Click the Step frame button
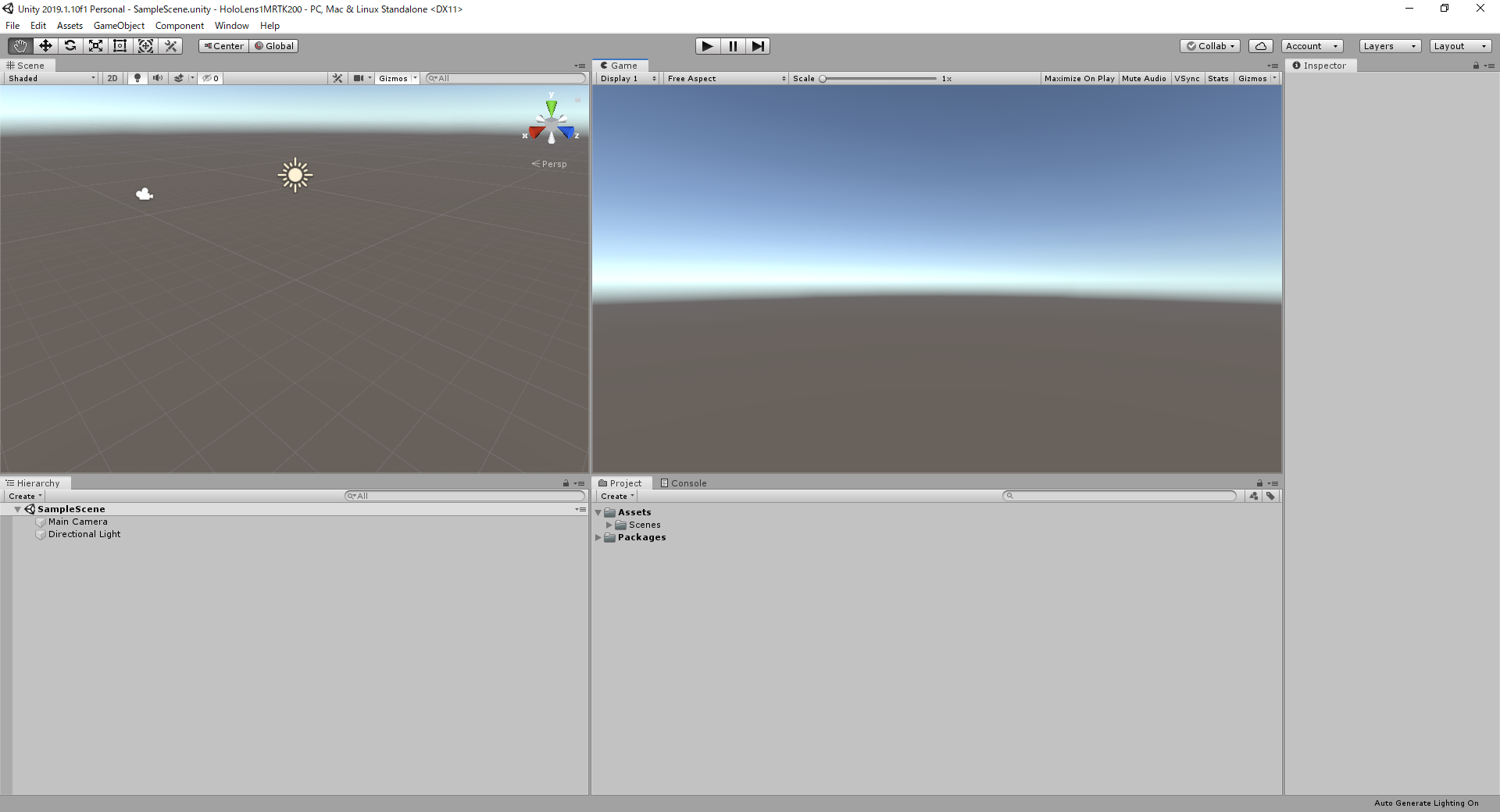 (758, 46)
